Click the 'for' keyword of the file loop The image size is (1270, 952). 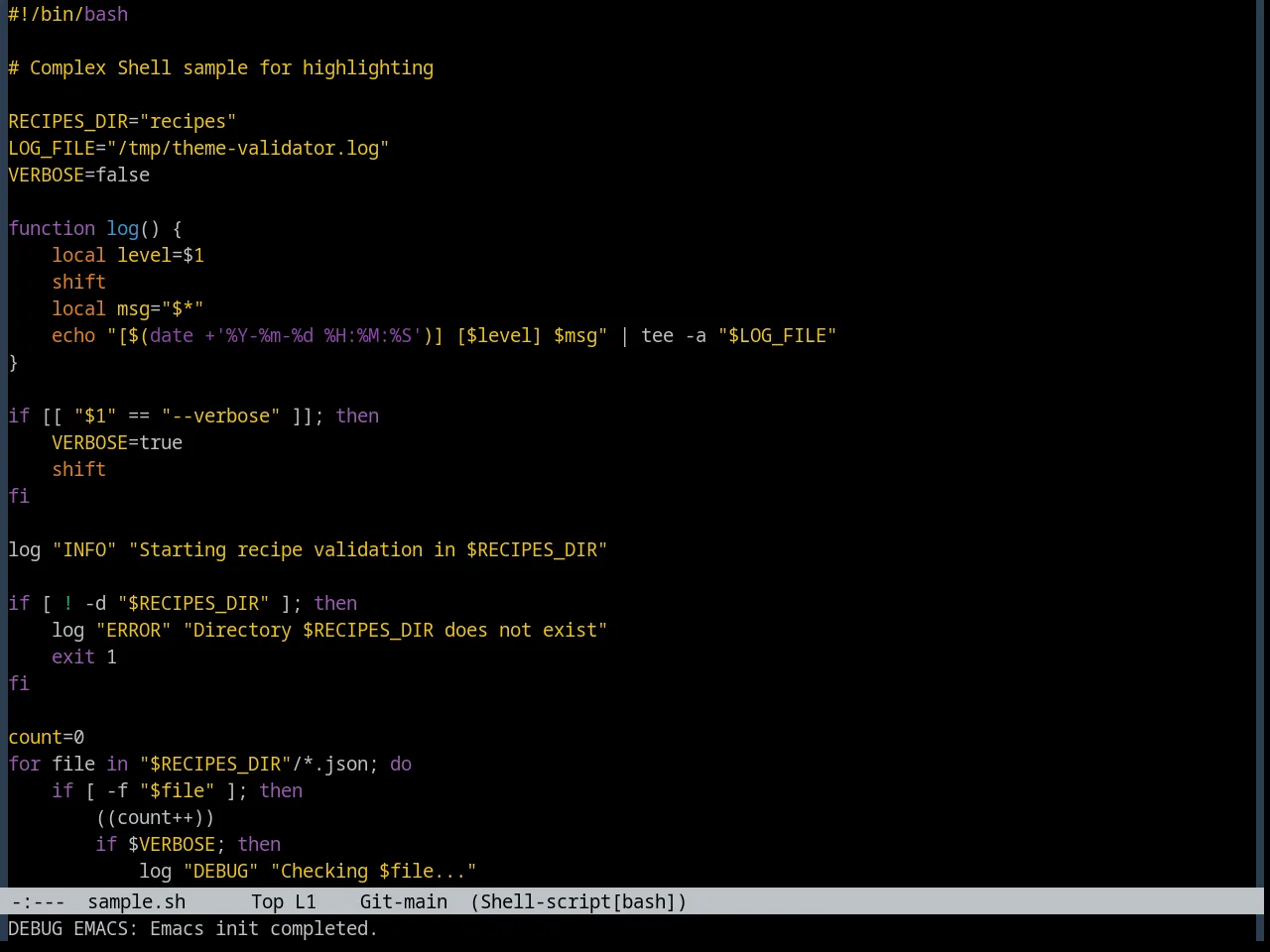(25, 764)
